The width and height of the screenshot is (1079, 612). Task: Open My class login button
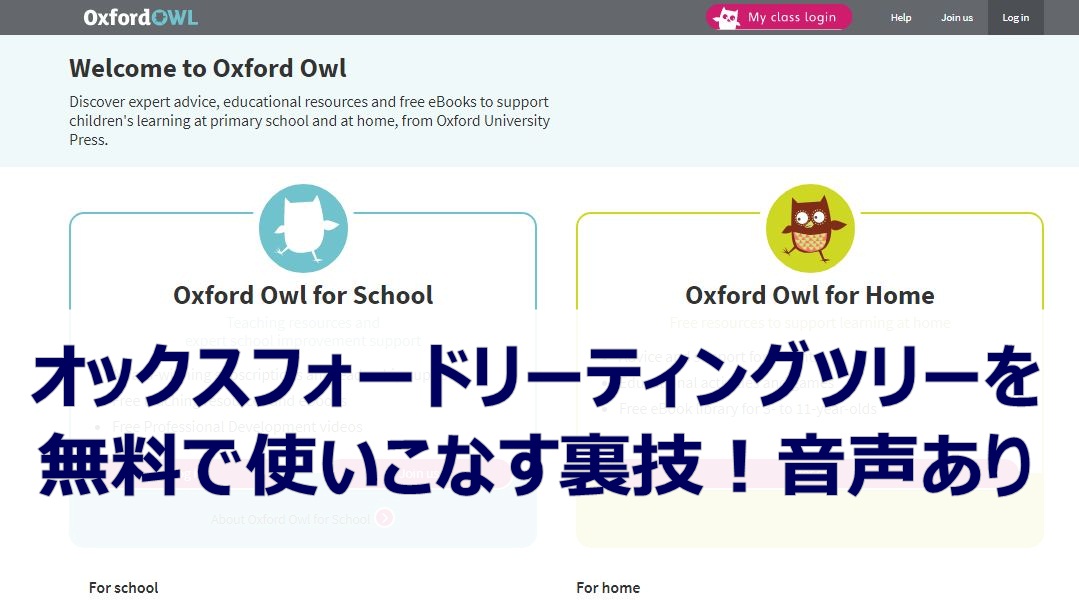779,17
